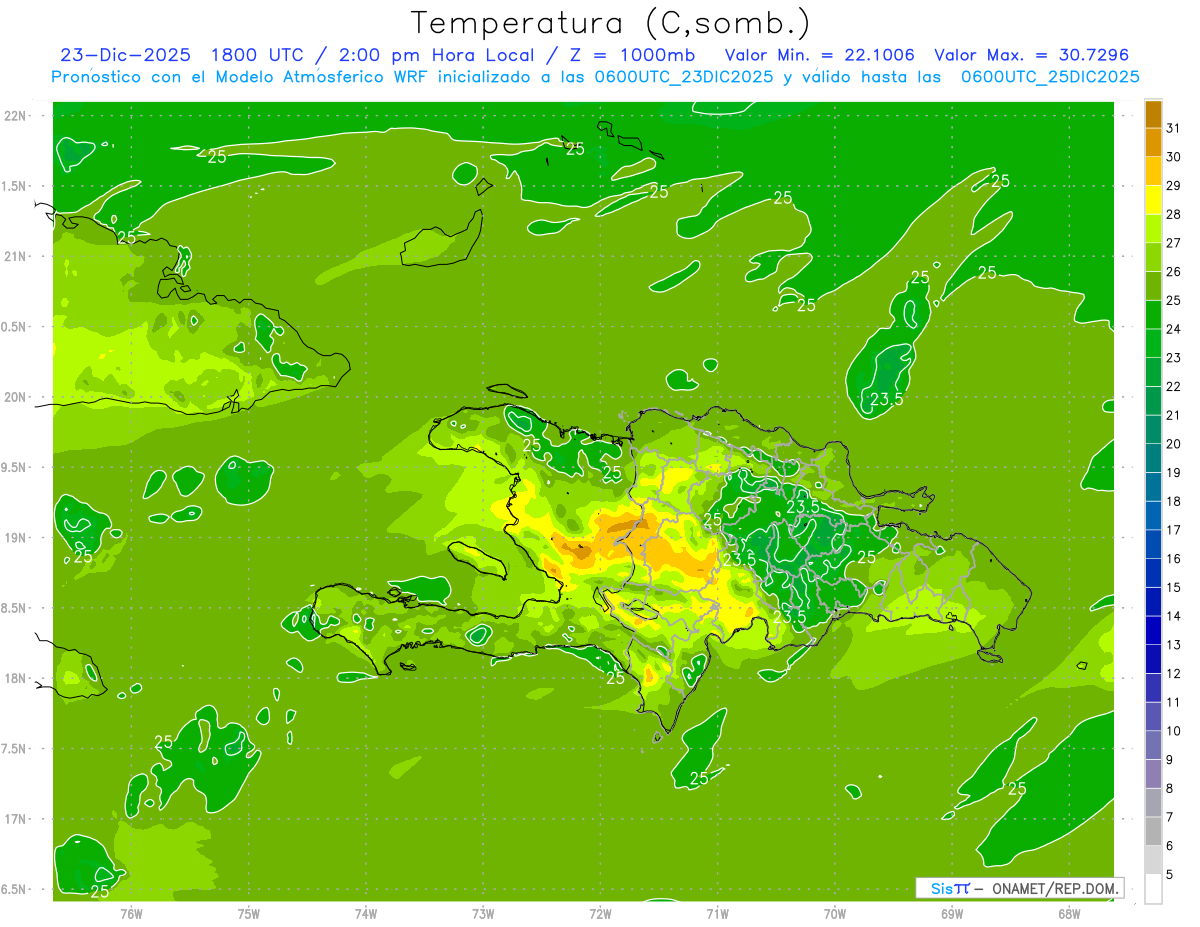The height and width of the screenshot is (927, 1200).
Task: Click the "73W" longitude axis label
Action: pos(483,914)
